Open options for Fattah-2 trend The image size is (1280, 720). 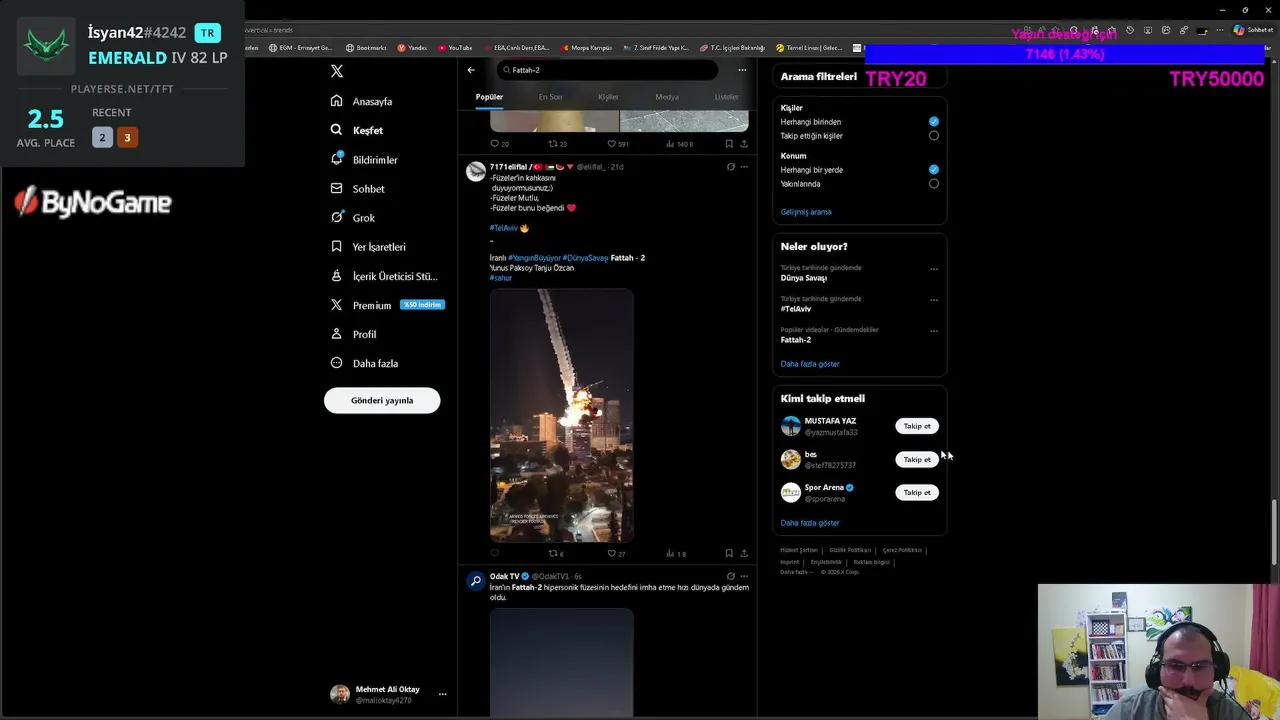coord(934,331)
